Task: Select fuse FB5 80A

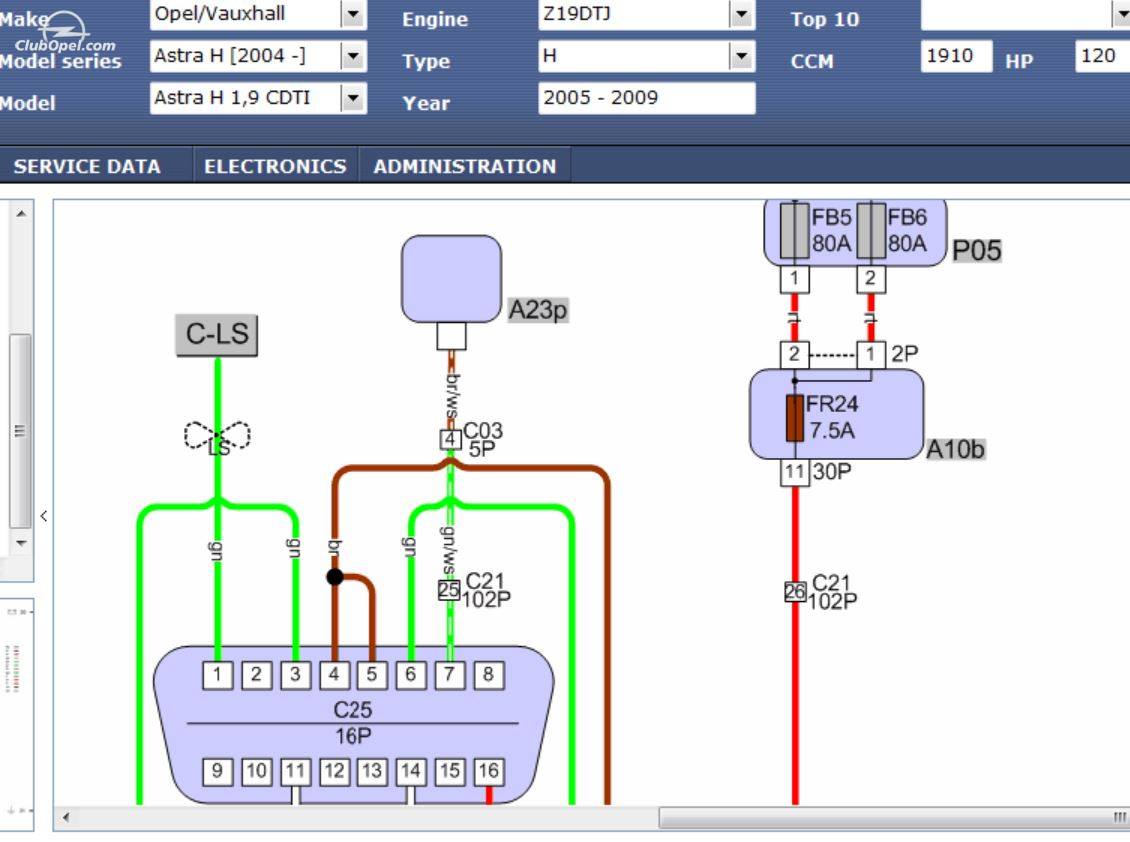Action: tap(794, 231)
